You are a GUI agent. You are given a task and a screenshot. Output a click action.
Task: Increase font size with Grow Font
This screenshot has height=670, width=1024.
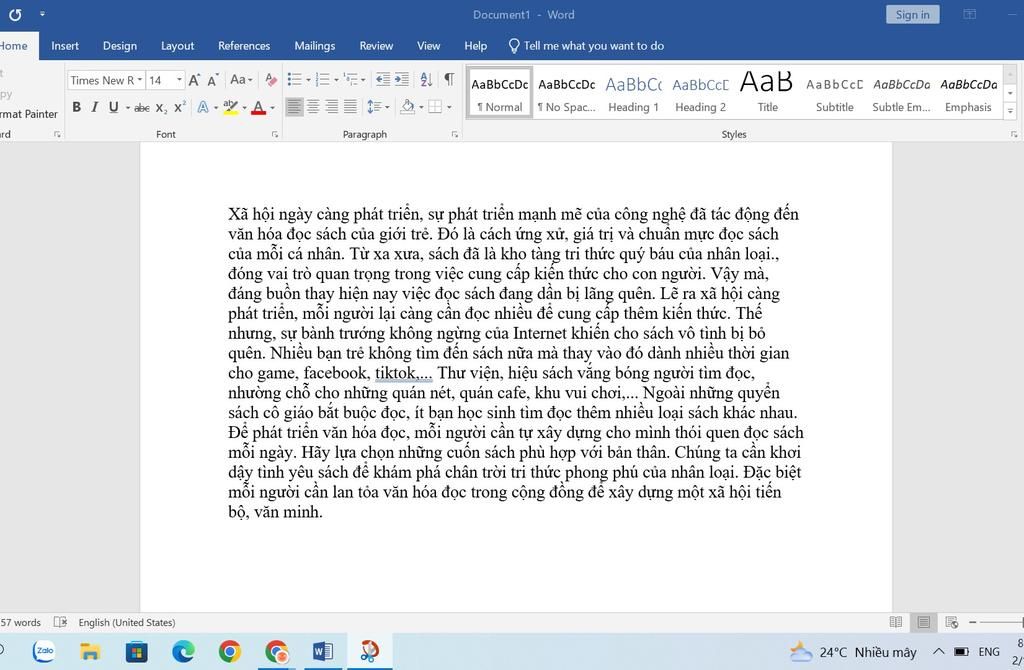194,80
